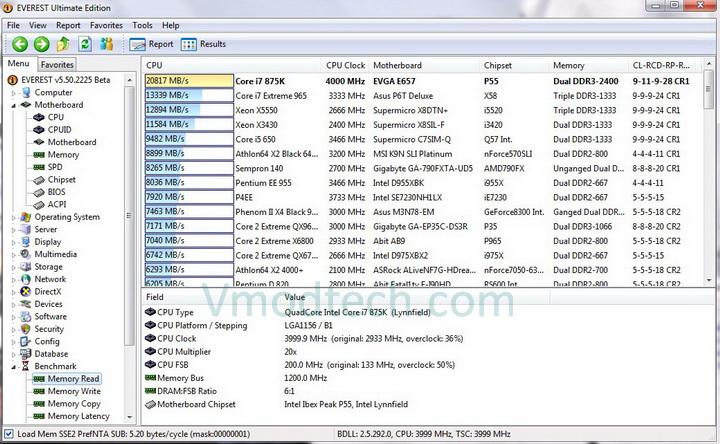Open the Favorites menu in menu bar
This screenshot has width=720, height=444.
(106, 25)
